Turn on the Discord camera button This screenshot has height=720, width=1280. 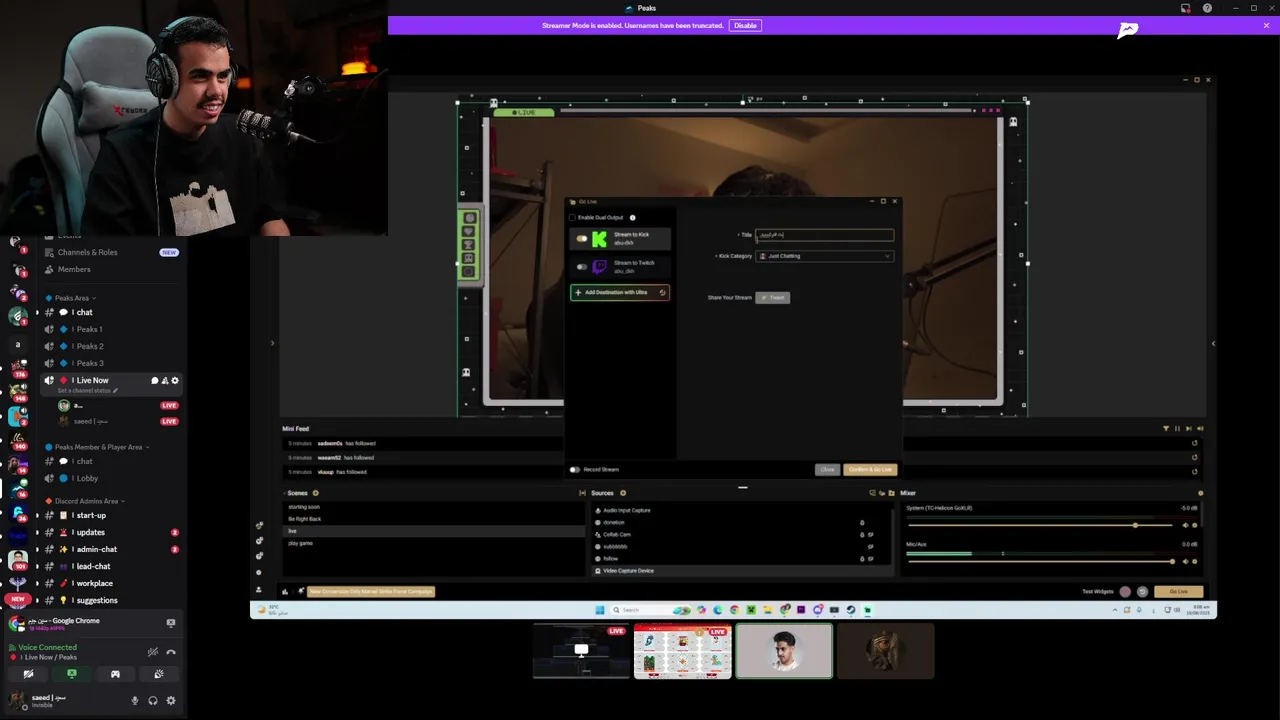pos(28,674)
